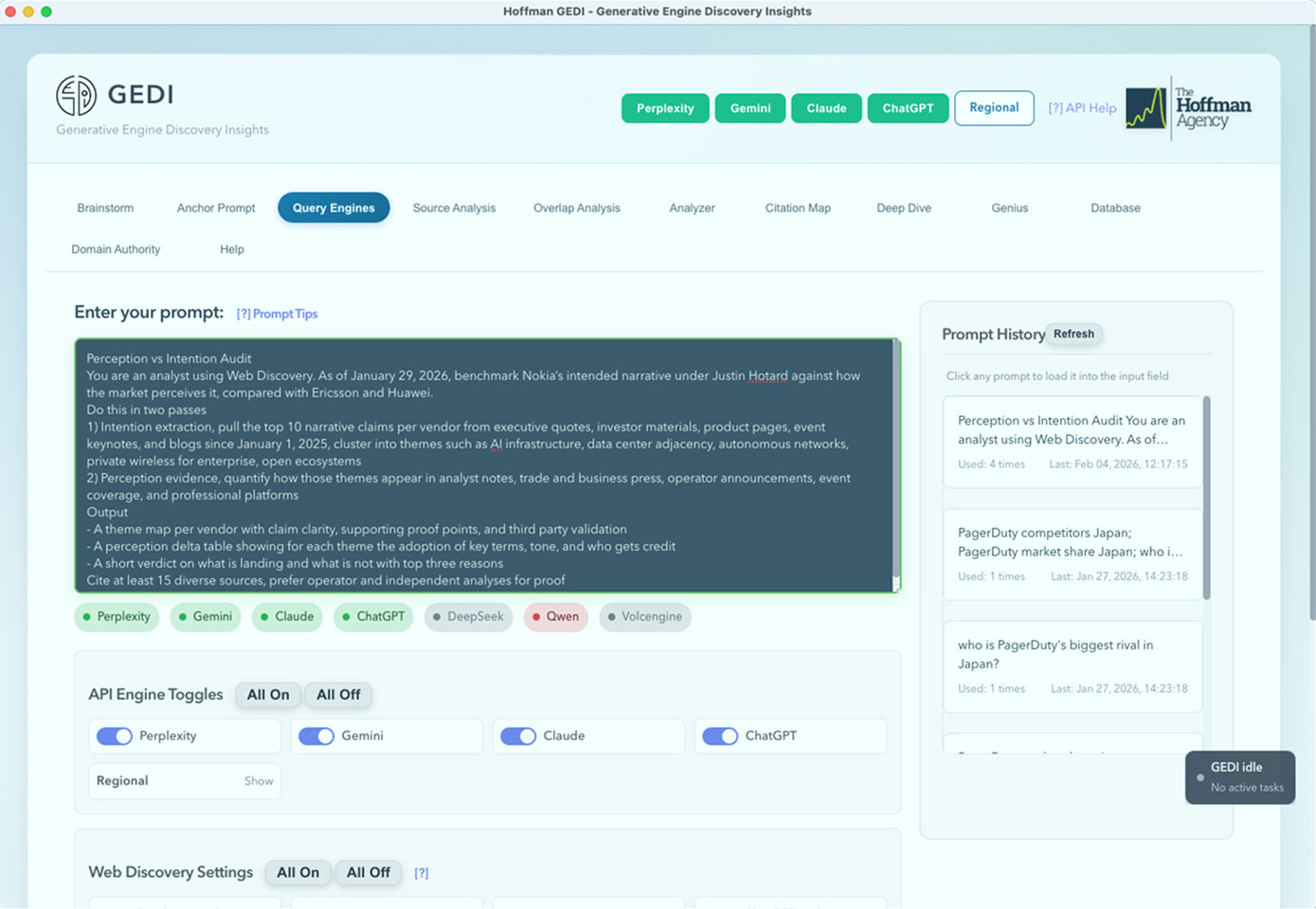Click the Generative Engine Discovery Insights subtitle

point(162,130)
